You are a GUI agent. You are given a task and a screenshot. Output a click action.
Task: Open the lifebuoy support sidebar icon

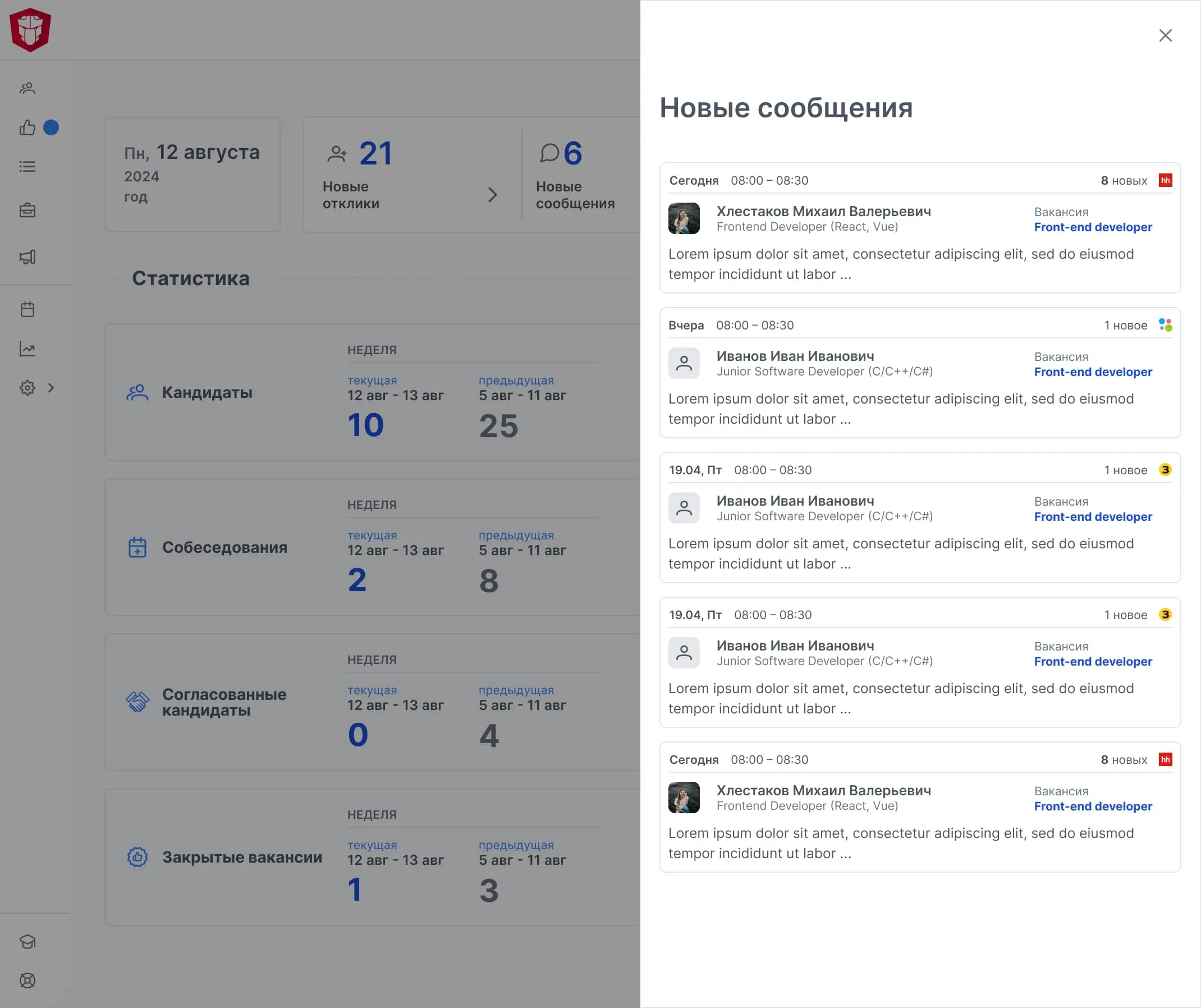(x=27, y=980)
